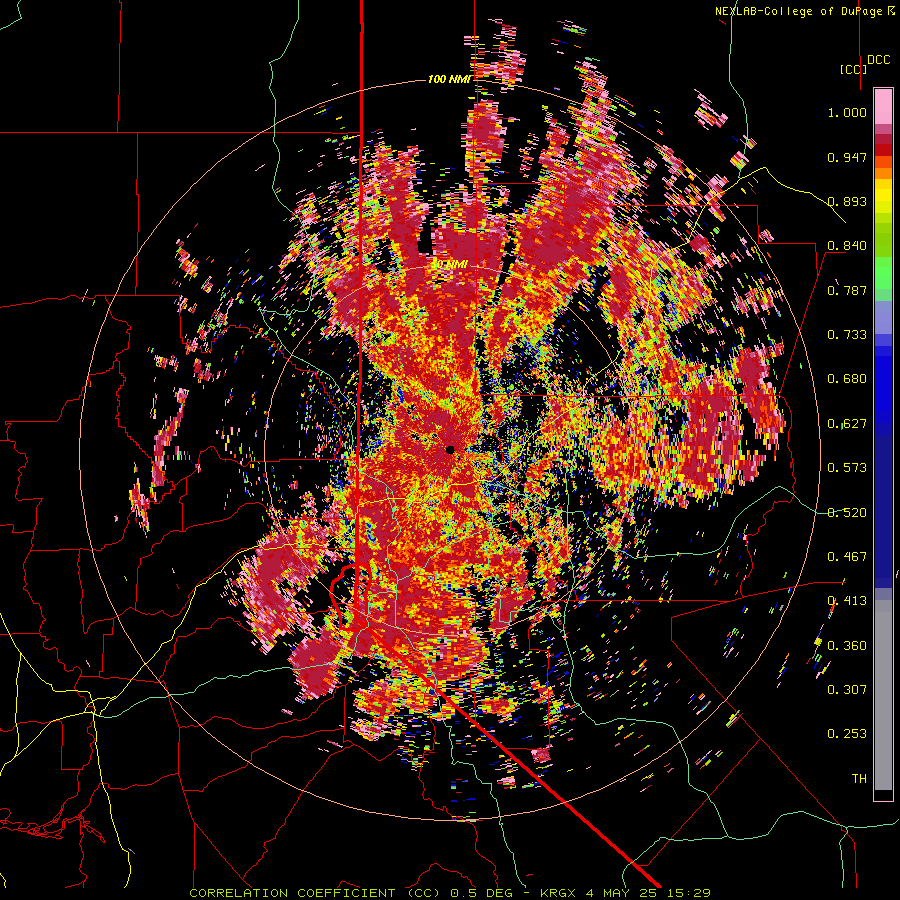Screen dimensions: 900x900
Task: Click the 0.5 DEG elevation text
Action: [x=480, y=893]
